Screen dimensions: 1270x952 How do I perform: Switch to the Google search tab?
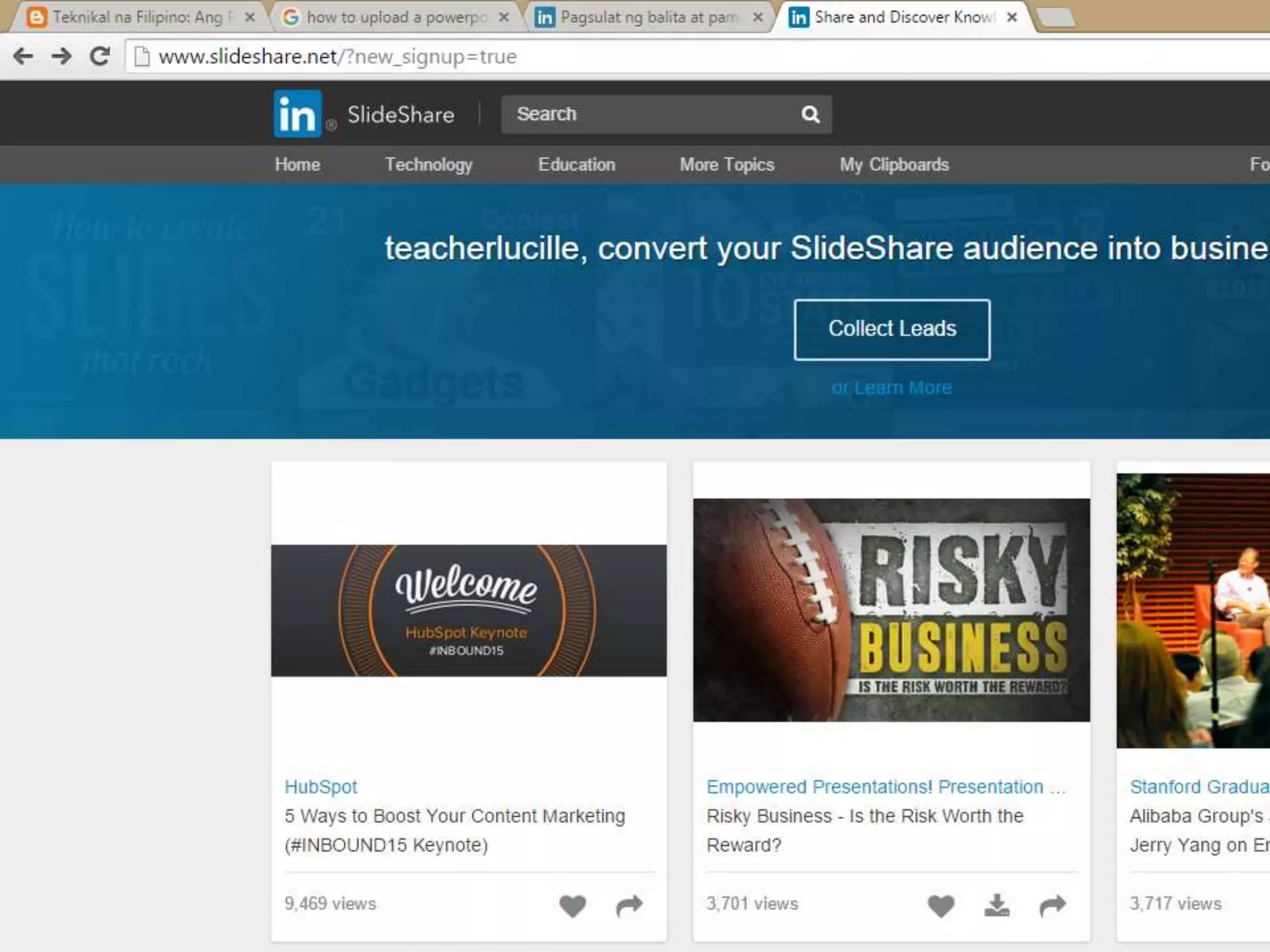395,17
